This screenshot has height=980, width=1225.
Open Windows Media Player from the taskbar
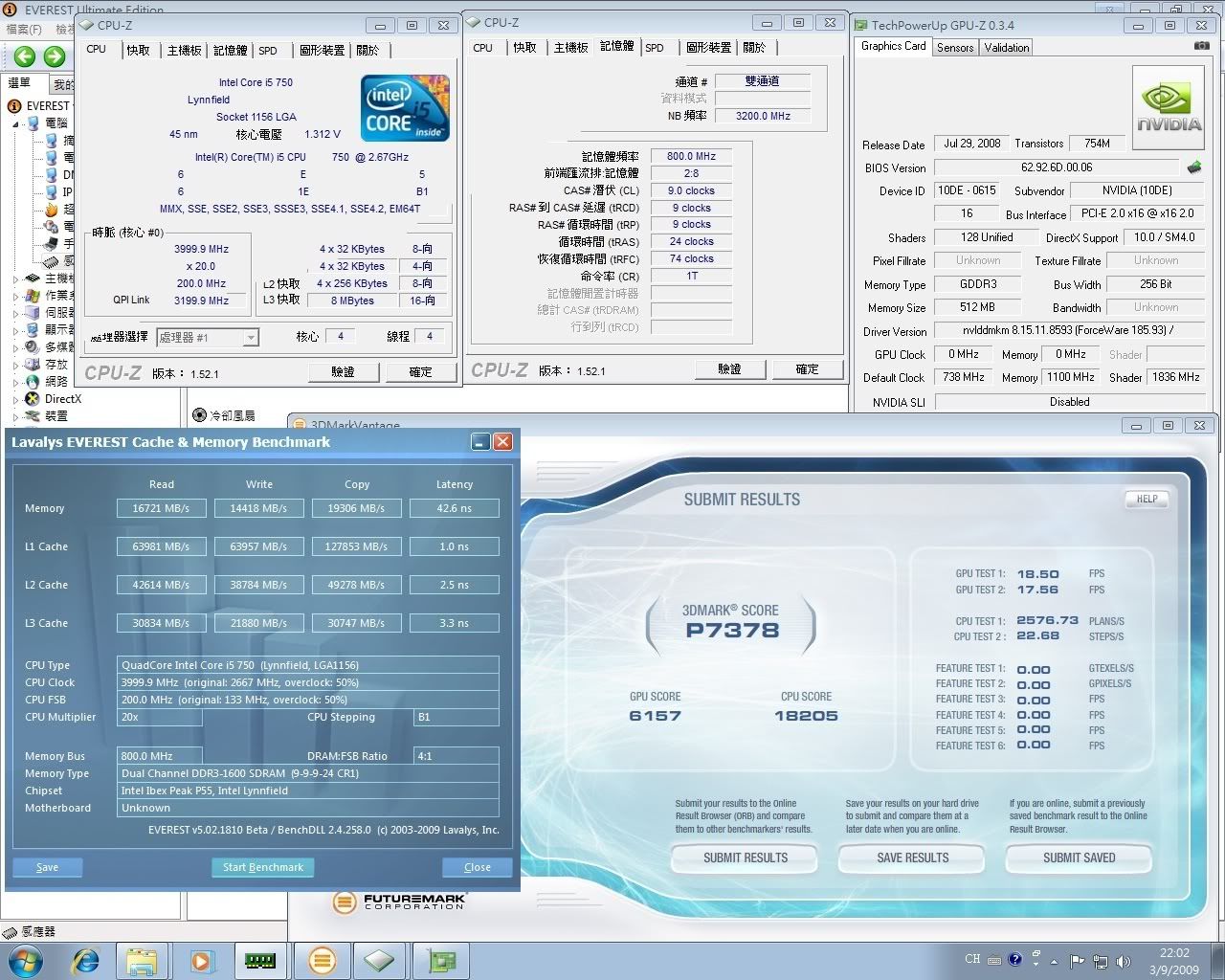pyautogui.click(x=202, y=959)
